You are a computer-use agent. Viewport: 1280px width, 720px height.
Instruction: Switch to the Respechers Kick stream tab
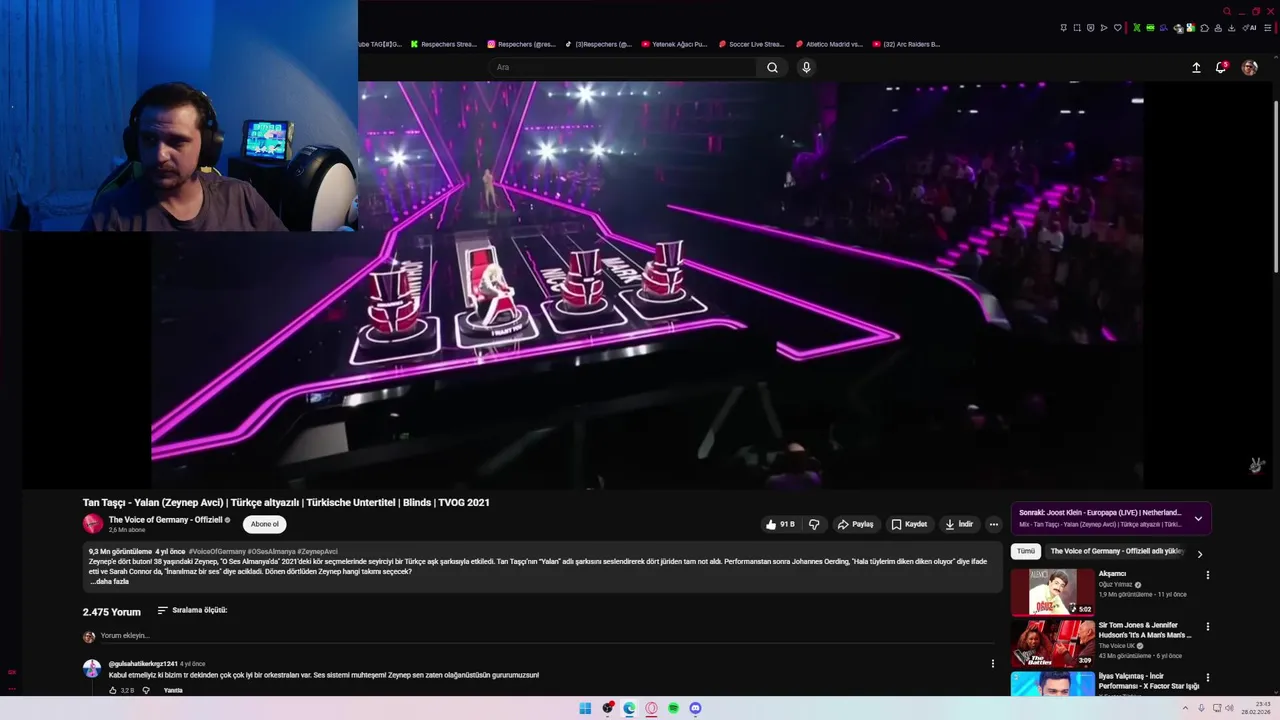click(444, 44)
